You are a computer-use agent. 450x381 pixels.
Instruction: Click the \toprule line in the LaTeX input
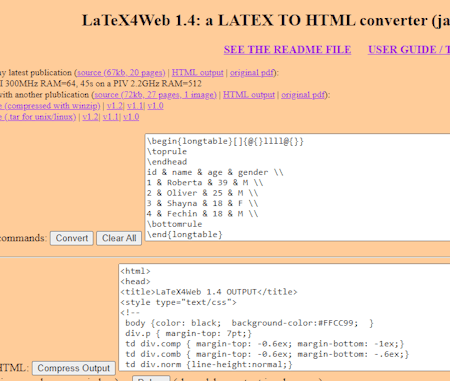167,152
